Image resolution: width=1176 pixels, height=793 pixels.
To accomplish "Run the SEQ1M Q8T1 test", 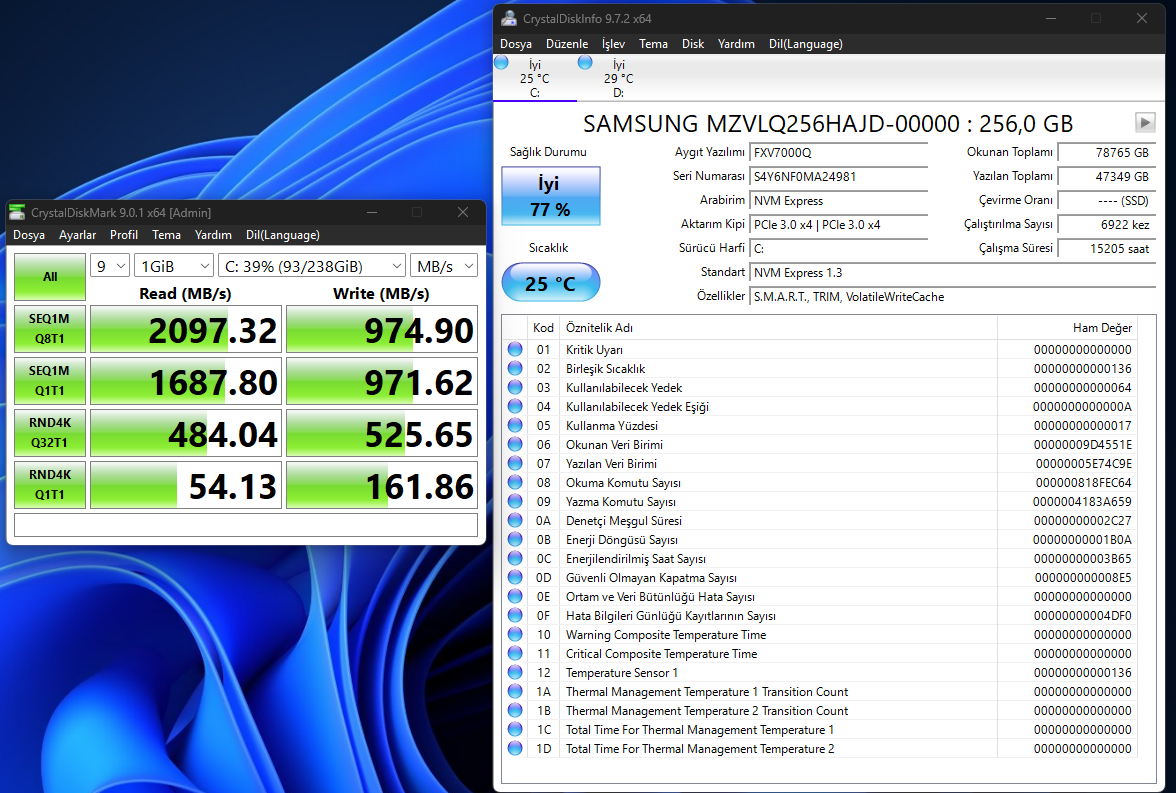I will pos(49,329).
